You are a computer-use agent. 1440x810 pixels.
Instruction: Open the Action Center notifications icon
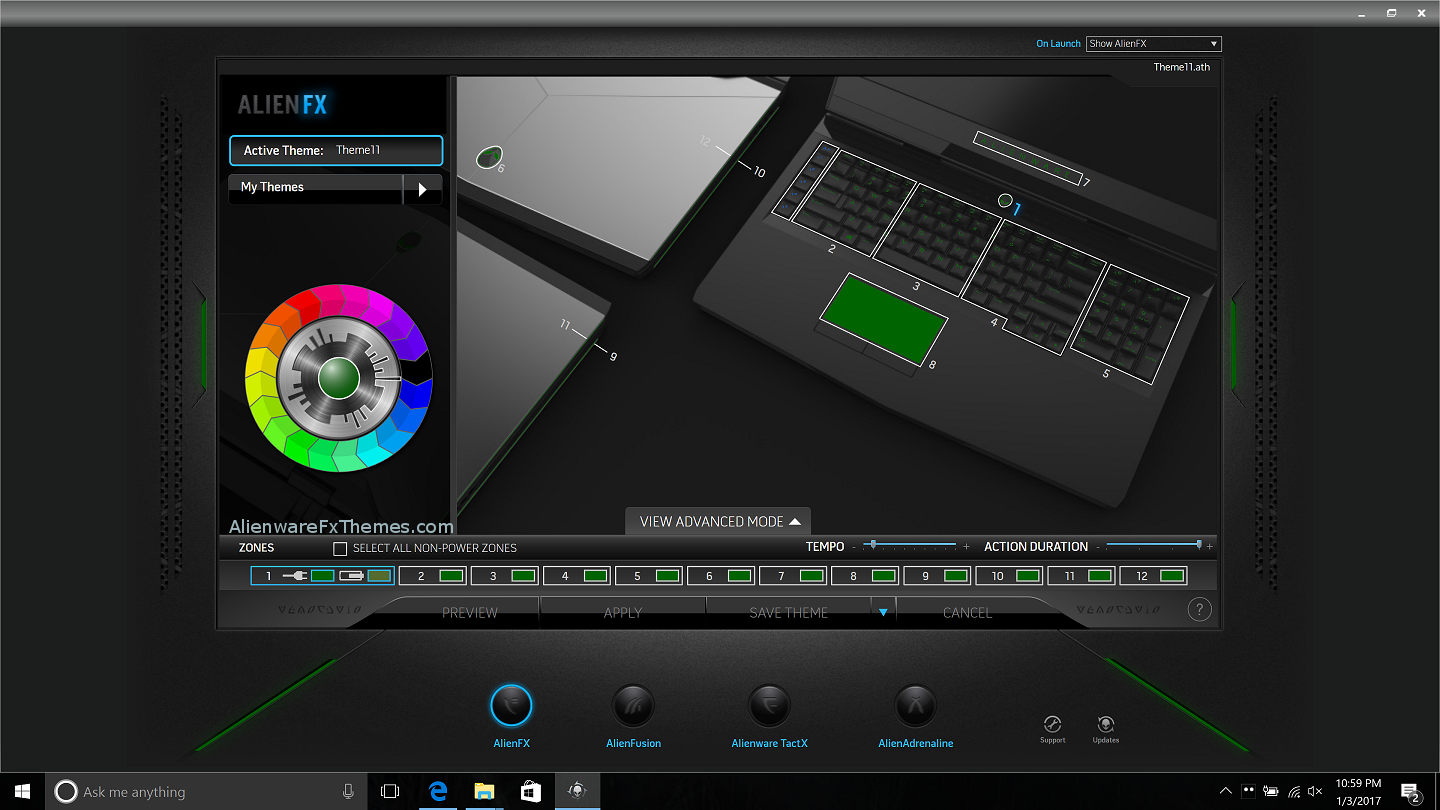(1410, 791)
